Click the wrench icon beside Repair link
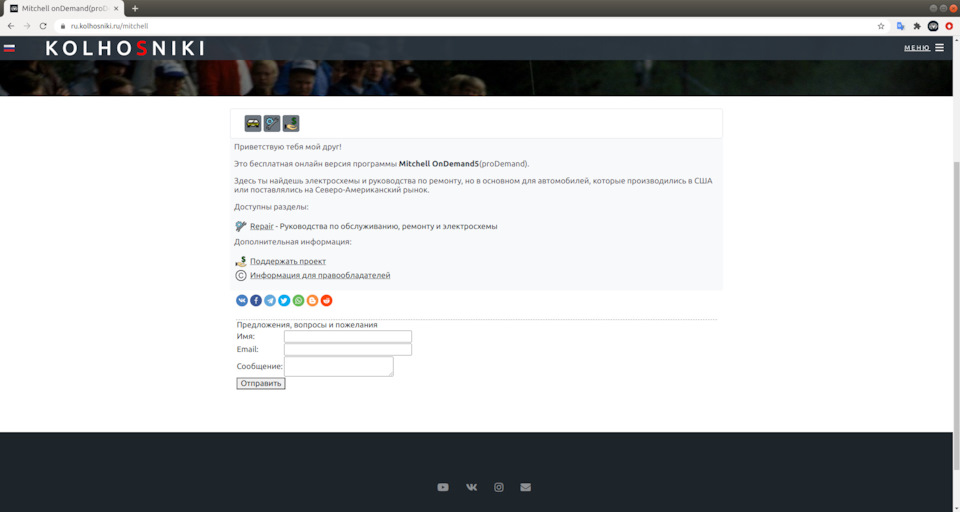 tap(241, 226)
